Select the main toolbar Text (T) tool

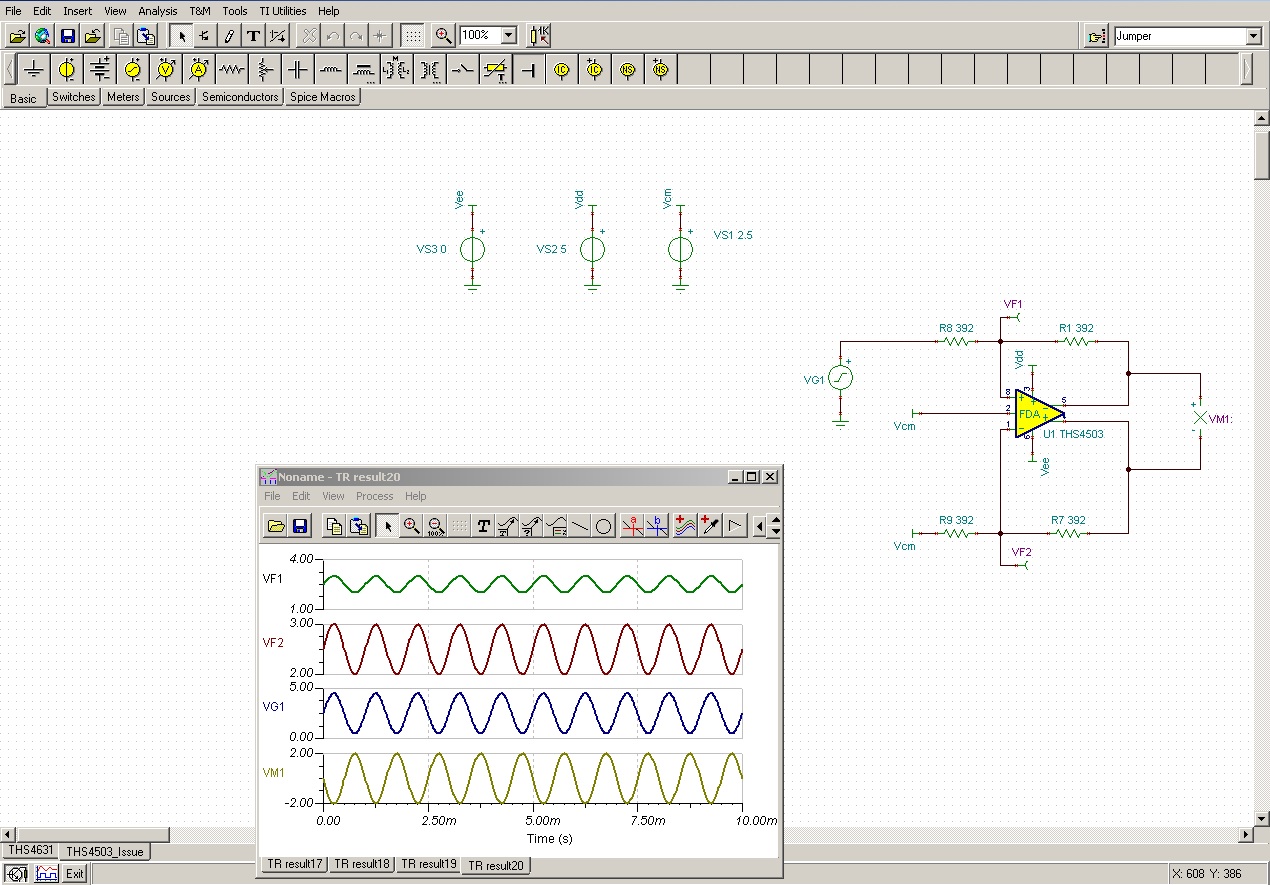(x=253, y=36)
